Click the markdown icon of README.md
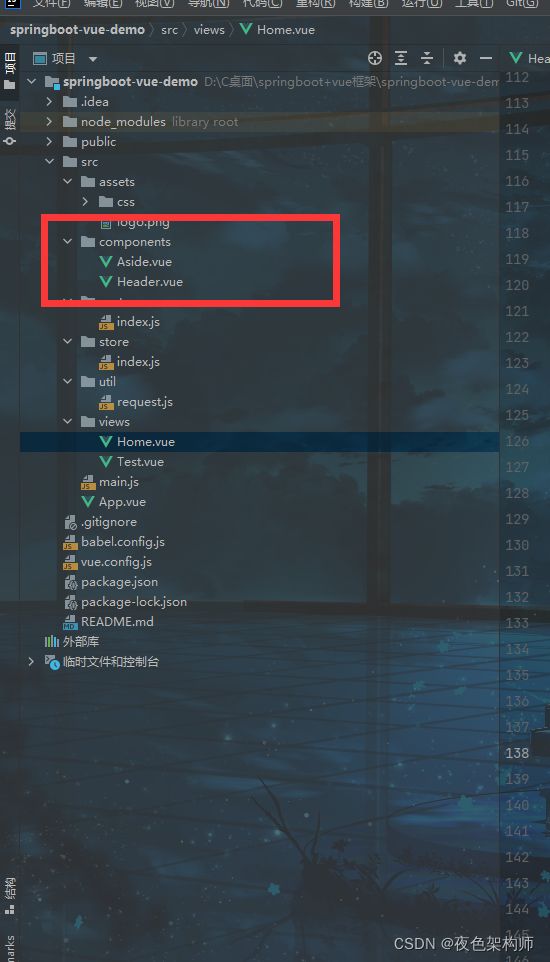This screenshot has height=962, width=550. click(x=70, y=622)
